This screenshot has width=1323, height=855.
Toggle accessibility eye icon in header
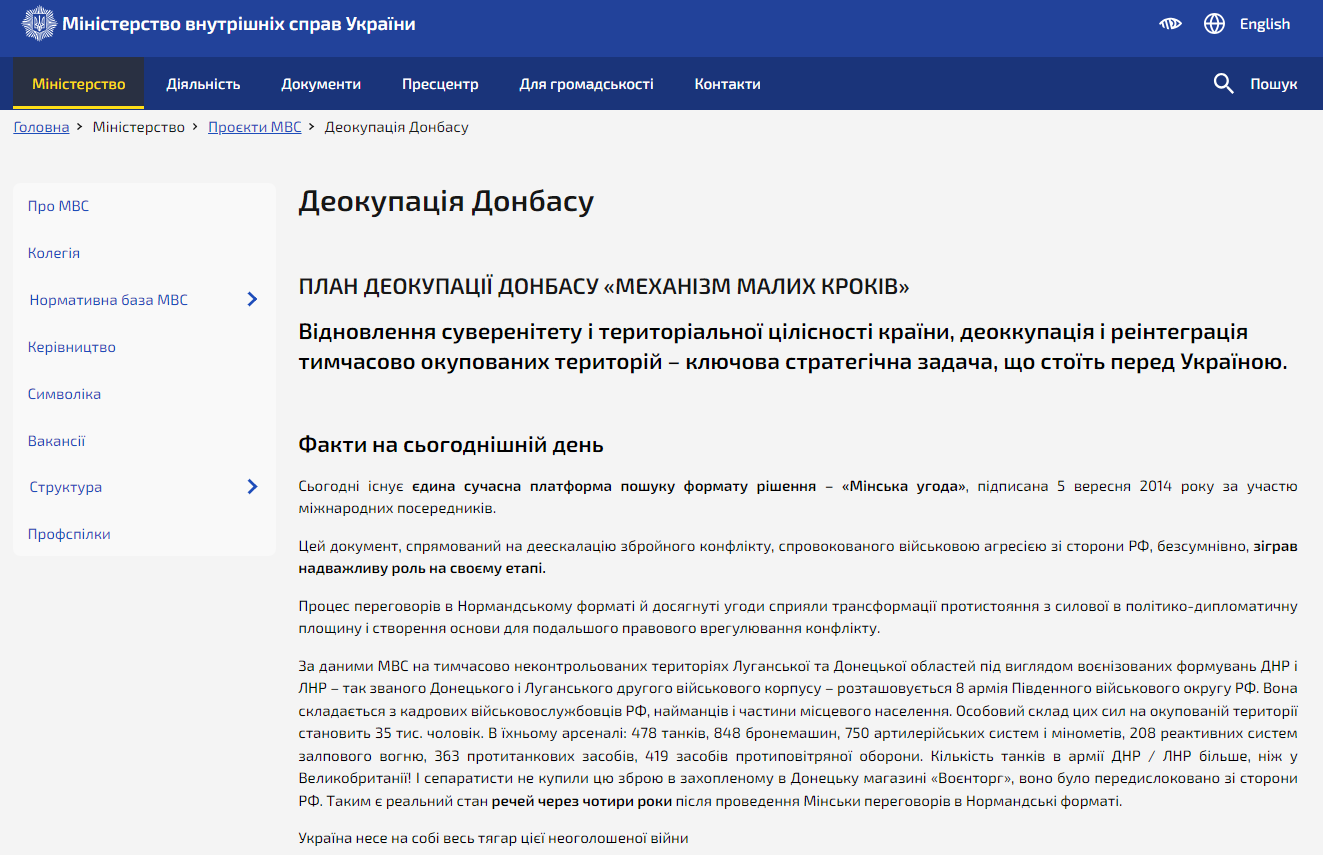coord(1170,24)
